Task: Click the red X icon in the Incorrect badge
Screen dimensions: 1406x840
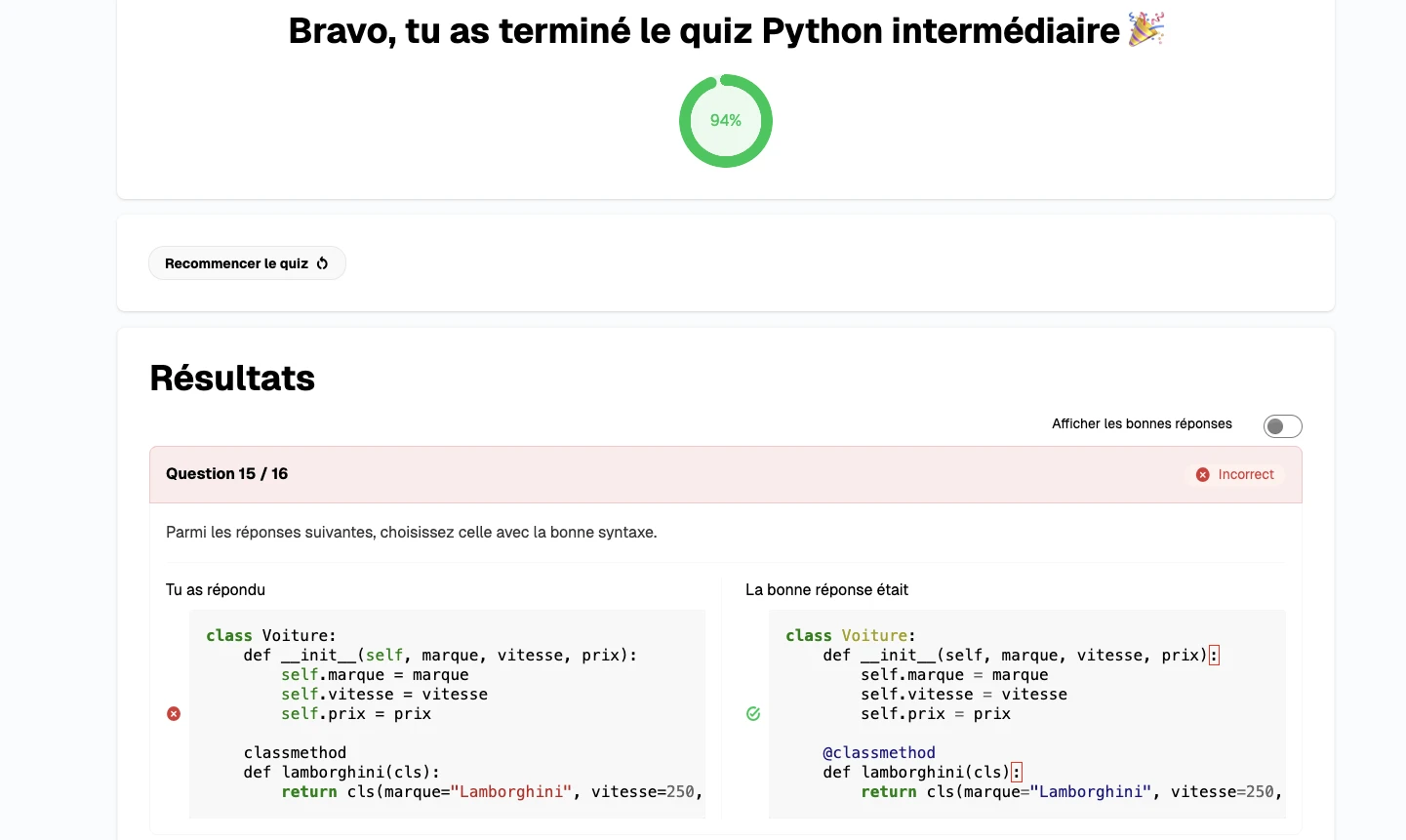Action: [1202, 474]
